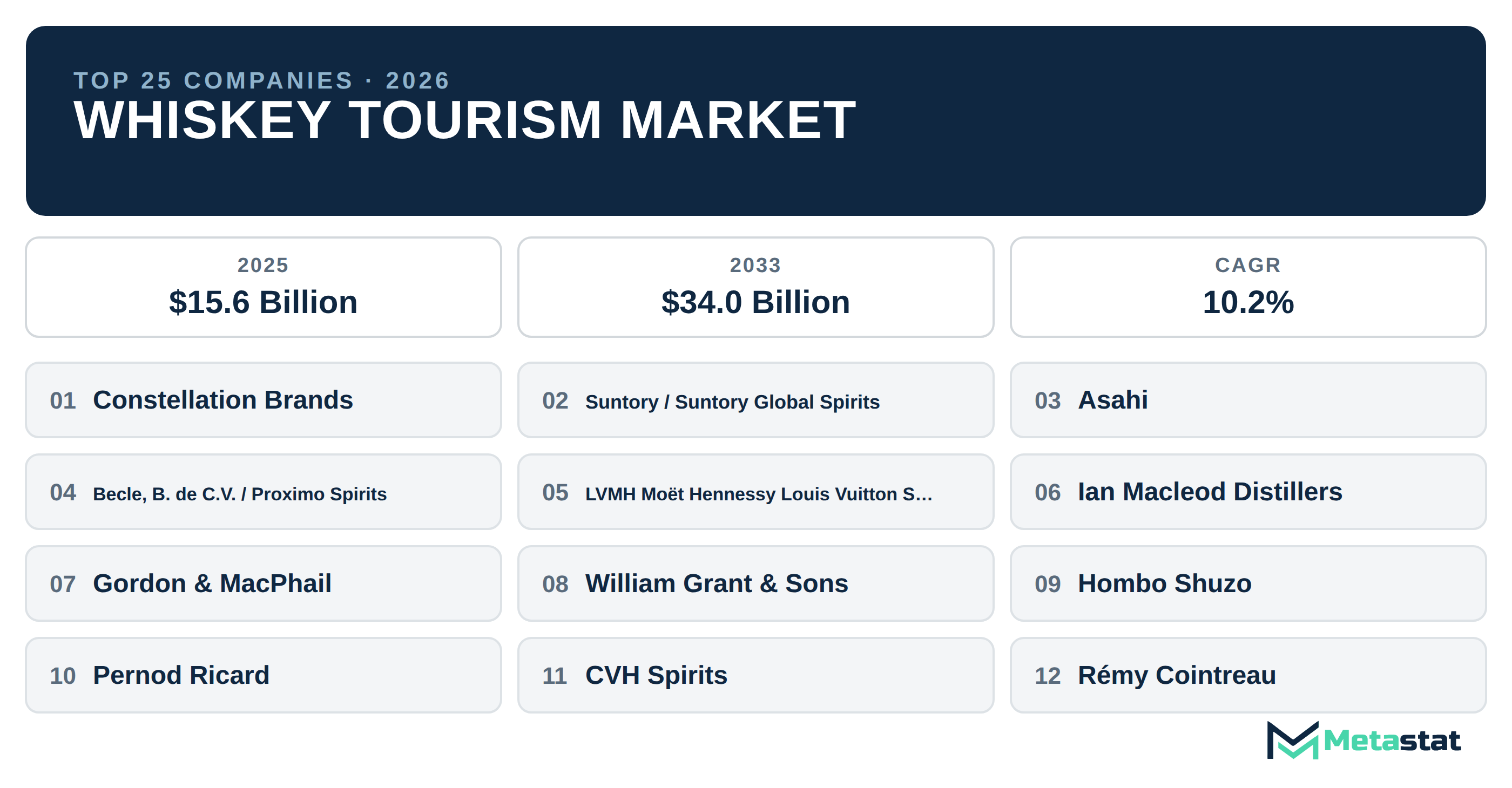The image size is (1512, 788).
Task: Open the LVMH Moët Hennessy Louis Vuitton card
Action: [x=755, y=492]
